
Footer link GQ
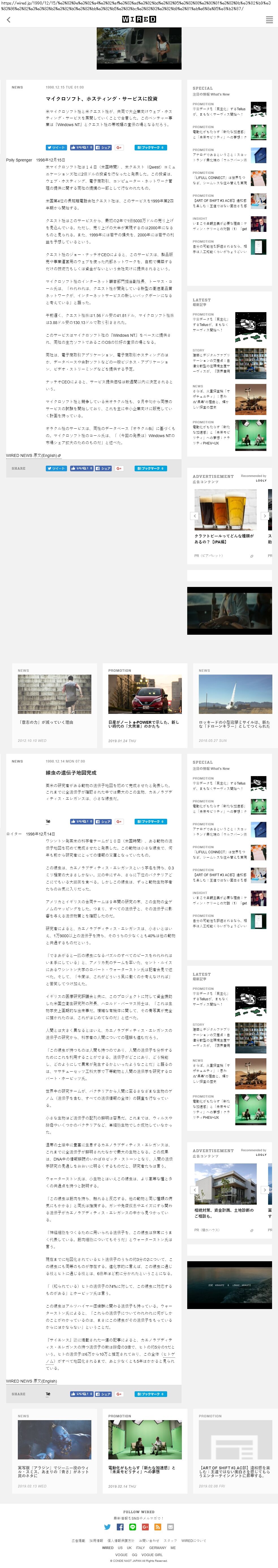click(134, 1555)
